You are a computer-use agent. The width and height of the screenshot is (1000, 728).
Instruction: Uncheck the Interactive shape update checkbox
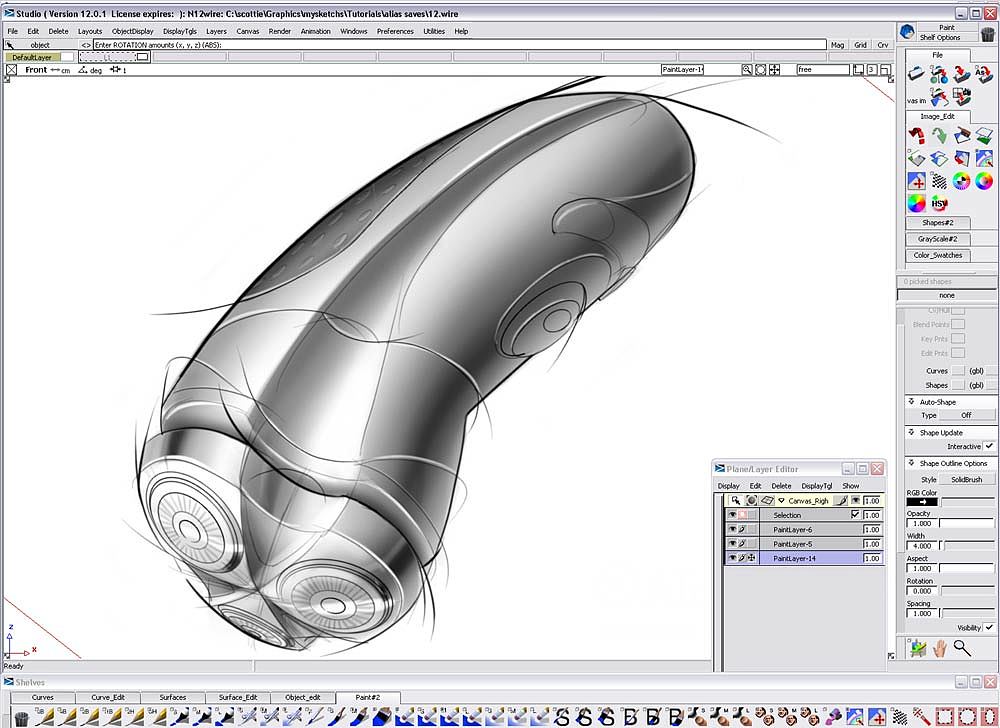click(x=988, y=446)
